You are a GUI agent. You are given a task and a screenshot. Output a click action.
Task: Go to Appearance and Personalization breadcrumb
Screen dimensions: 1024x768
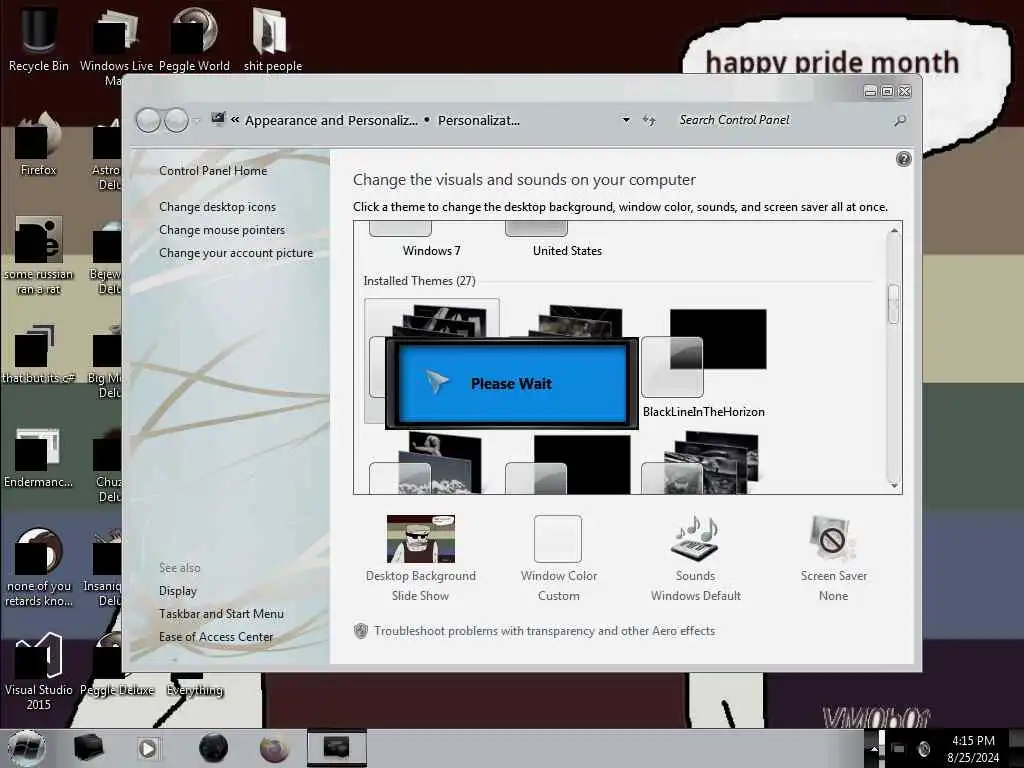(331, 120)
